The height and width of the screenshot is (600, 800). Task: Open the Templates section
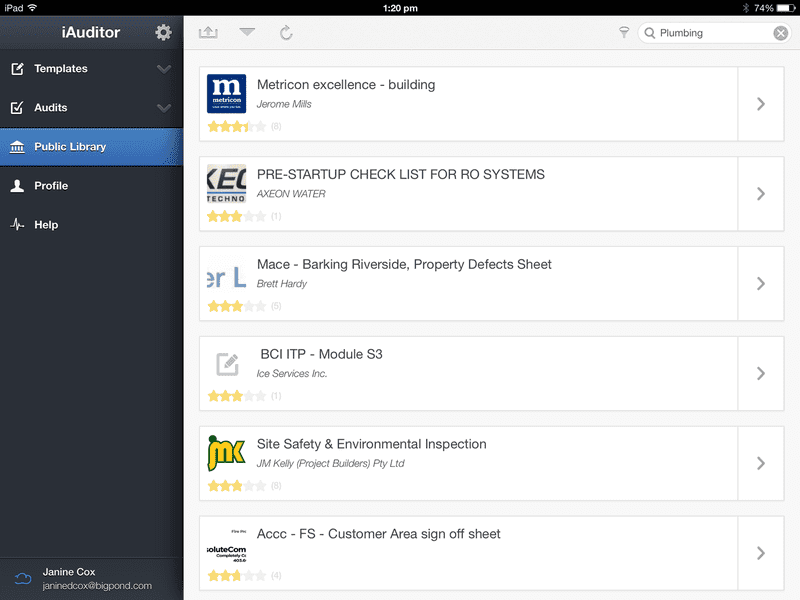pos(91,69)
